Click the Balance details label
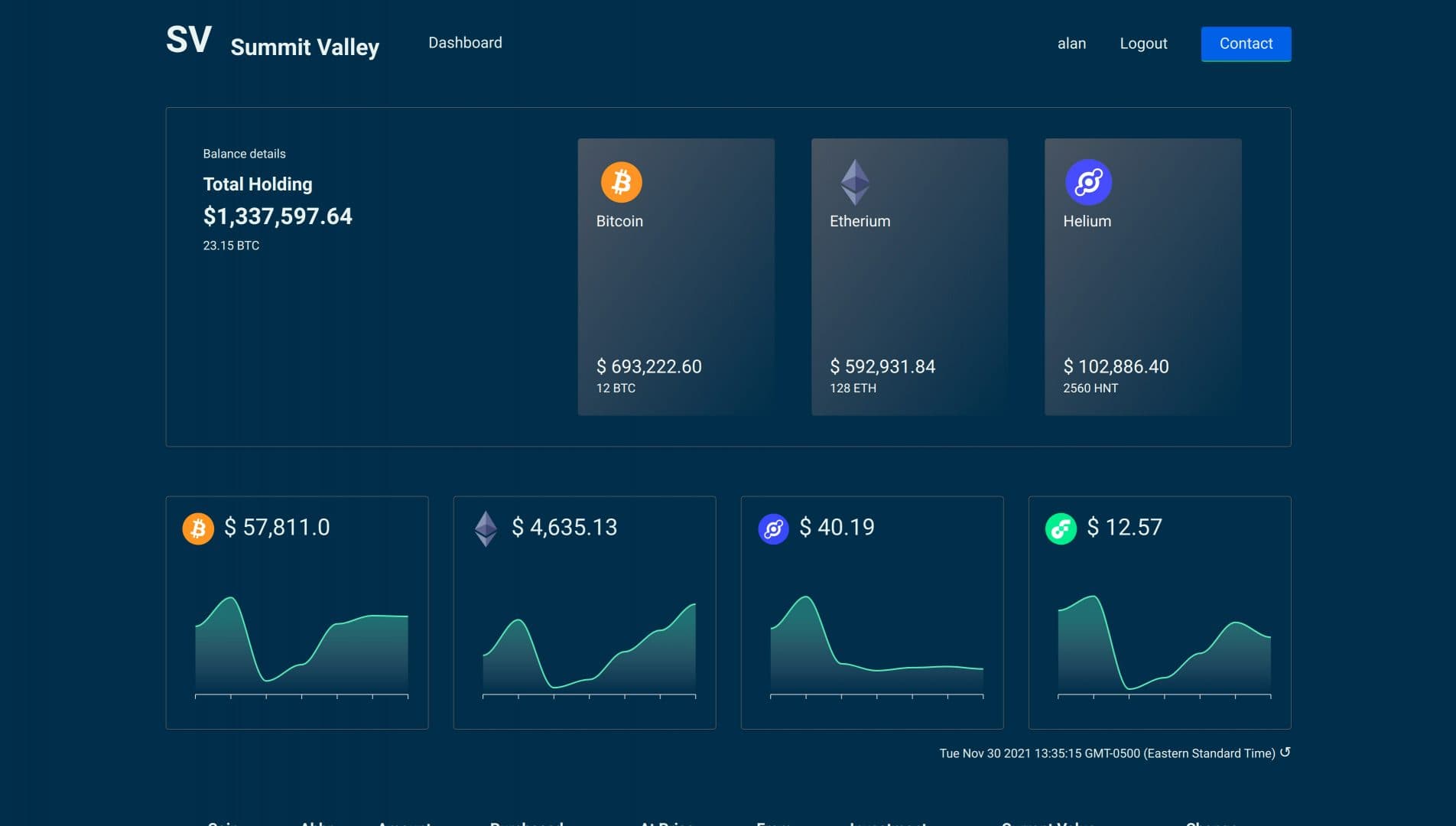 [244, 154]
